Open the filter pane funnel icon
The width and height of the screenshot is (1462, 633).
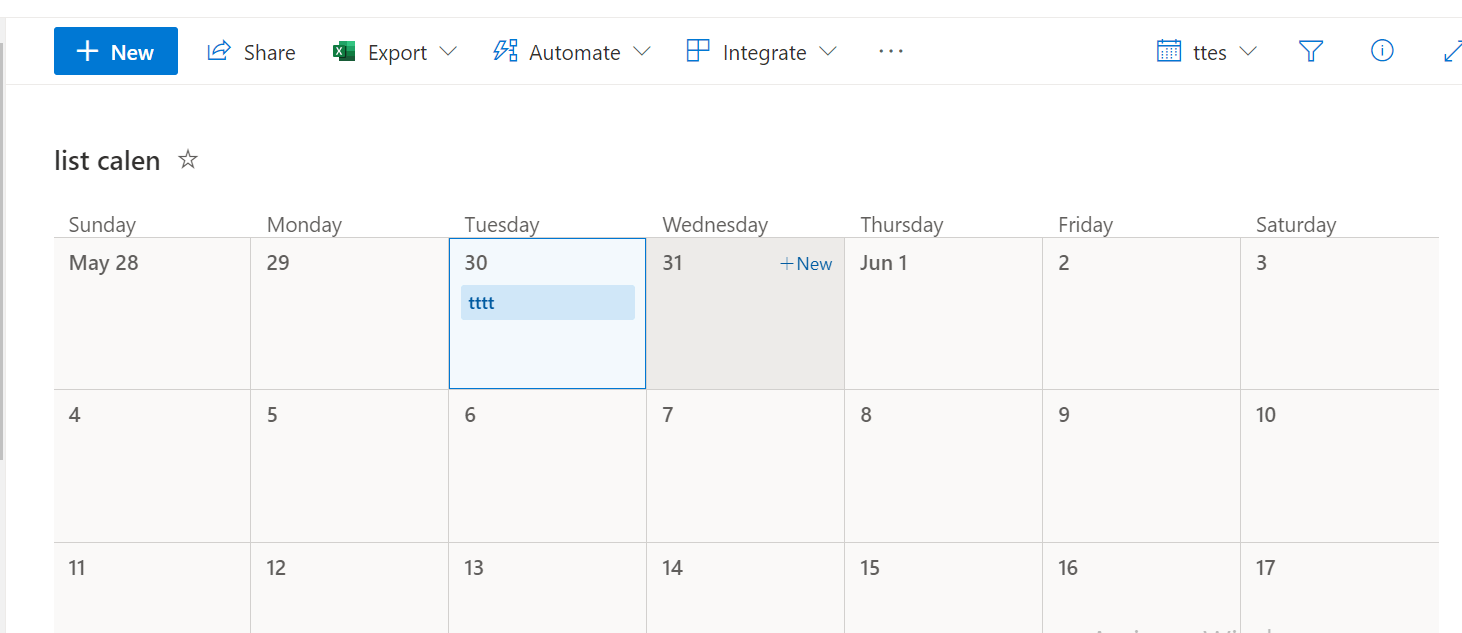coord(1311,52)
